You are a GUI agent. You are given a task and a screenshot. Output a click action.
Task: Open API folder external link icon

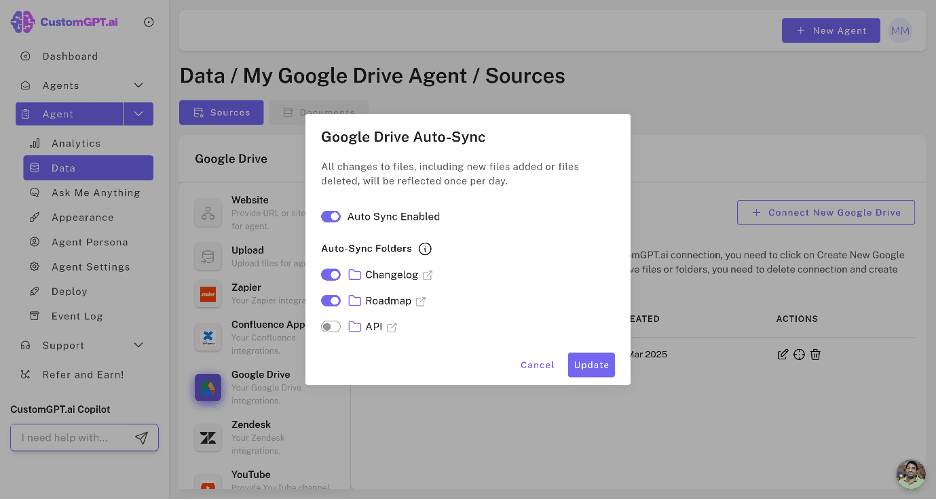pyautogui.click(x=392, y=327)
